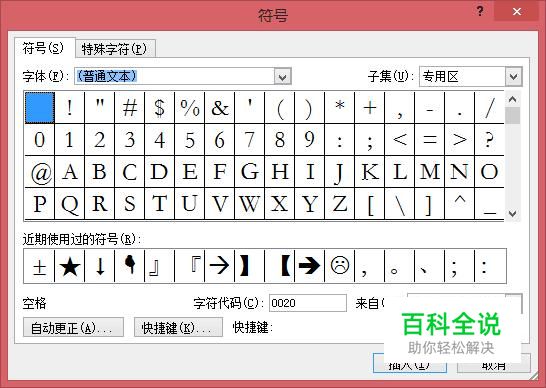546x388 pixels.
Task: Choose the recently used plus-minus ± symbol
Action: [39, 266]
